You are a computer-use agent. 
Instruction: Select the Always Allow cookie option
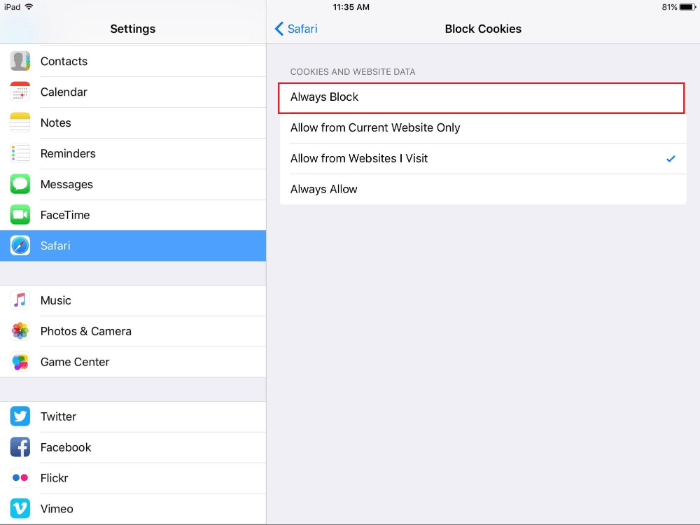tap(481, 189)
